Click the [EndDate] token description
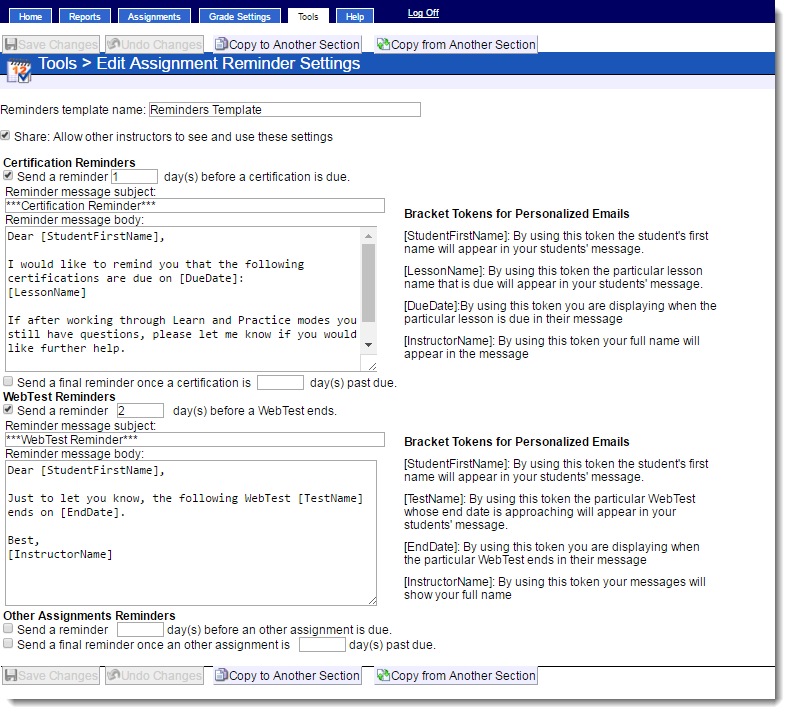The image size is (790, 714). click(551, 553)
